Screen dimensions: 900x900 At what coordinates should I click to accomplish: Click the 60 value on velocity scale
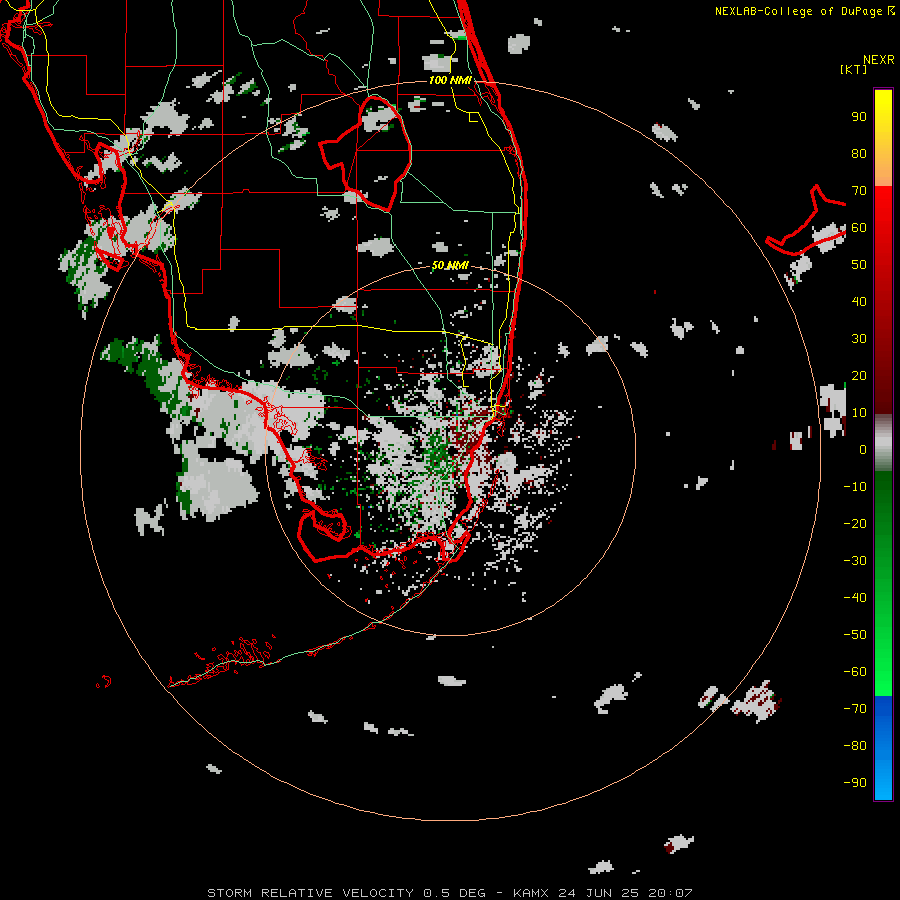859,228
